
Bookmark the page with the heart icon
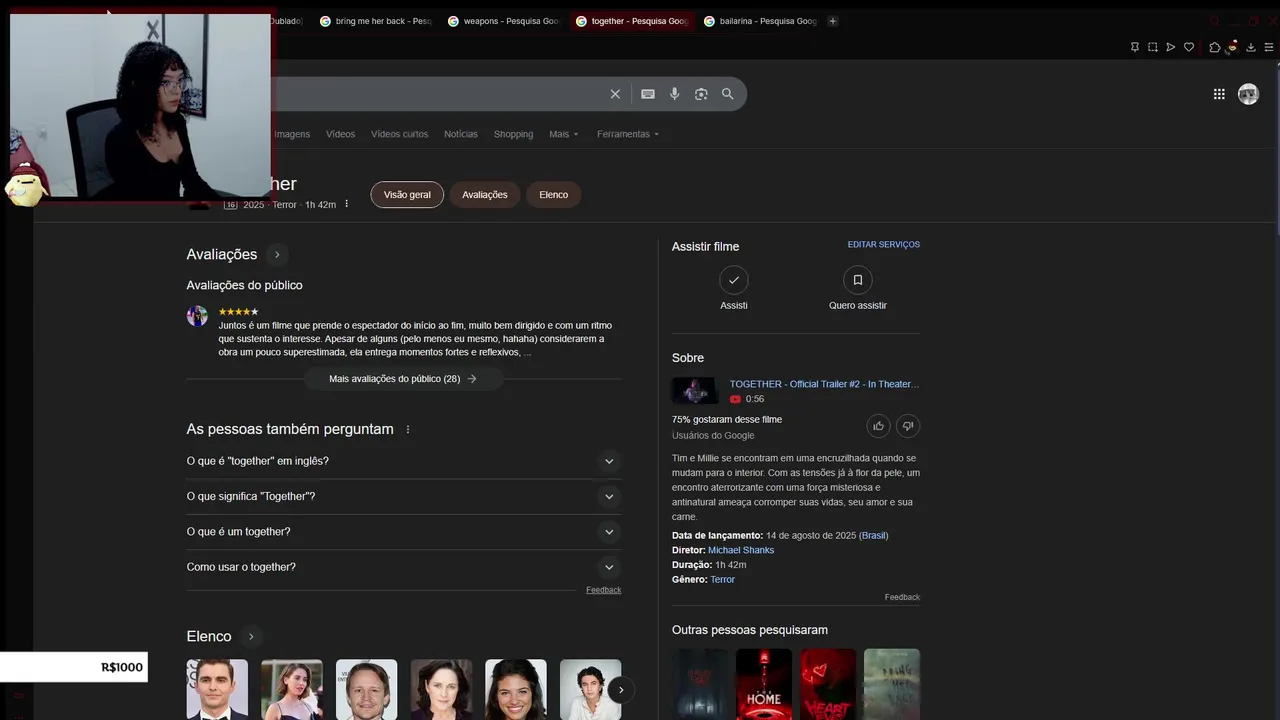[x=1189, y=47]
